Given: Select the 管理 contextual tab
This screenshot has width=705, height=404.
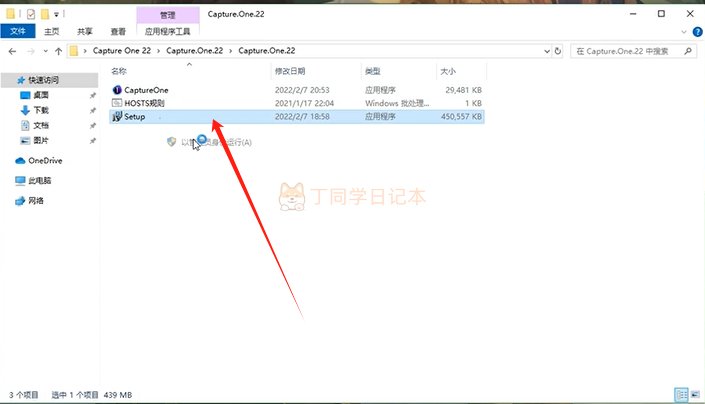Looking at the screenshot, I should click(168, 15).
